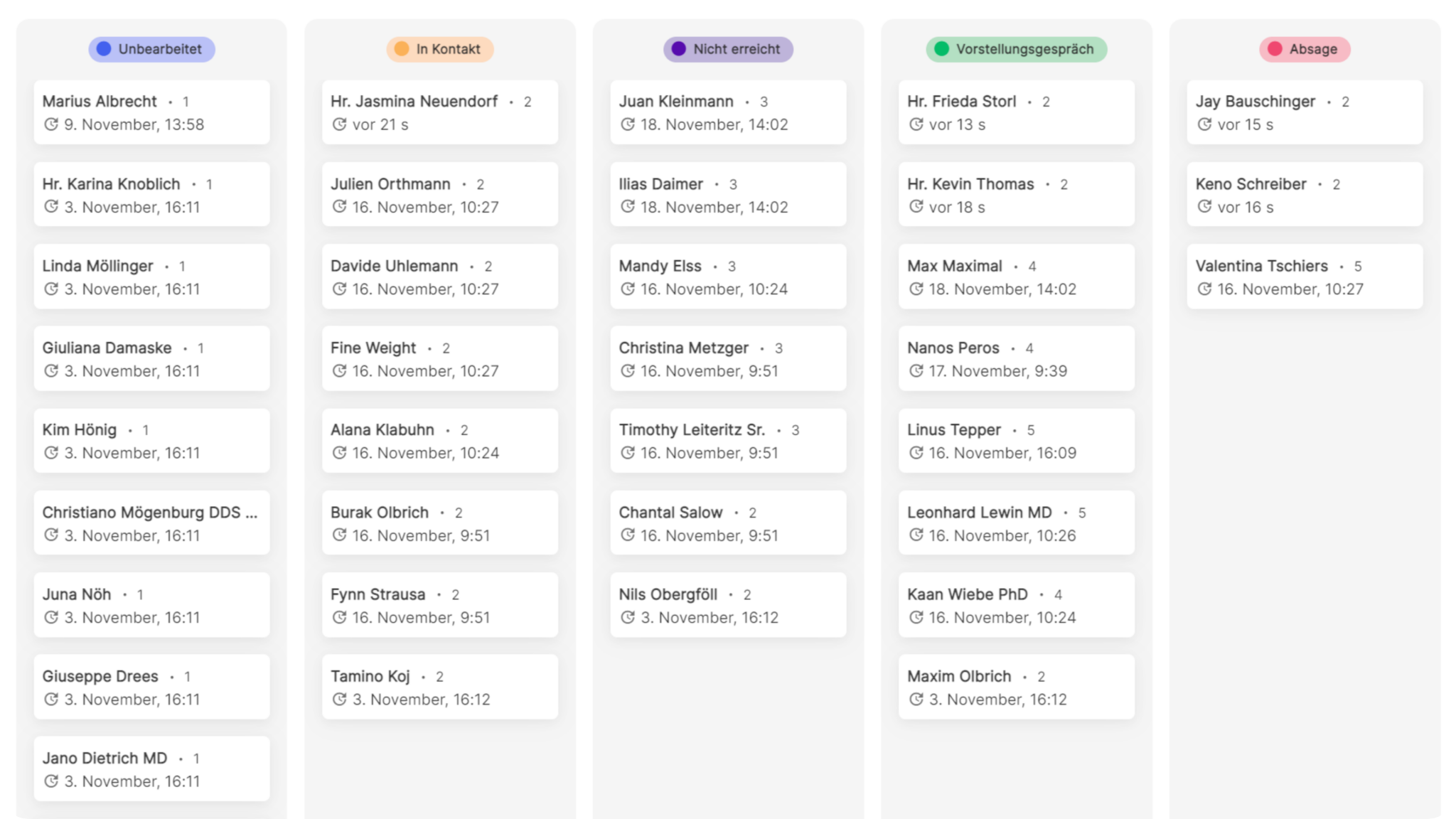1456x819 pixels.
Task: Click clock icon on Hr. Jasmina Neuendorf card
Action: pos(340,124)
